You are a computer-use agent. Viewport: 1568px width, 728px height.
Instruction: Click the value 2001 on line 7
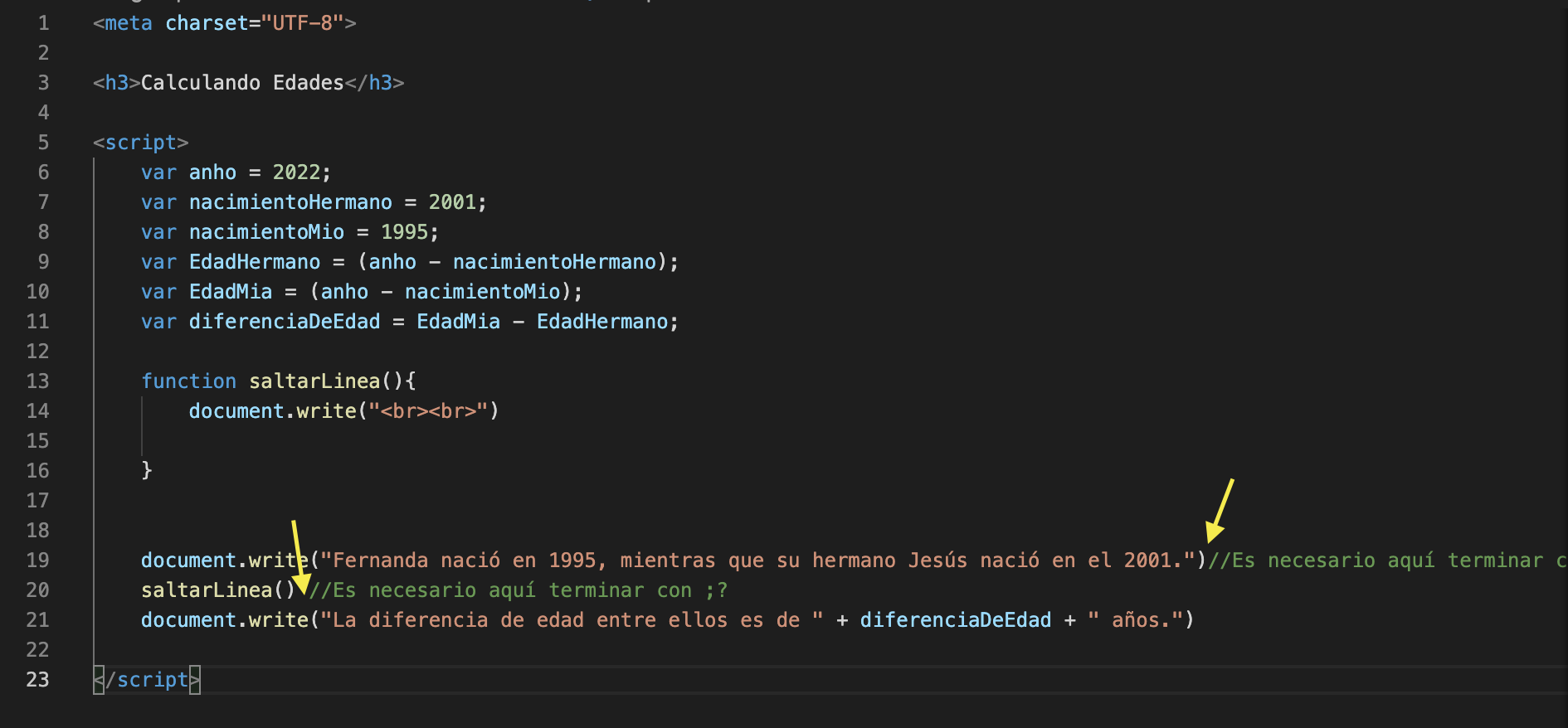(452, 202)
